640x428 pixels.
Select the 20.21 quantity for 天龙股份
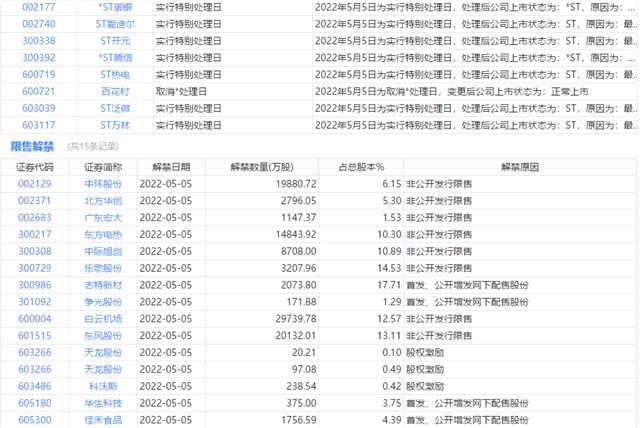[304, 352]
